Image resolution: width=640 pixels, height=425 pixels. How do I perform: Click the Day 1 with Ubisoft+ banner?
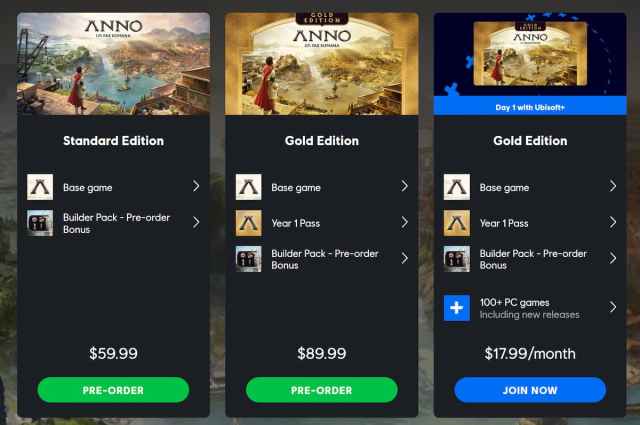click(x=530, y=107)
